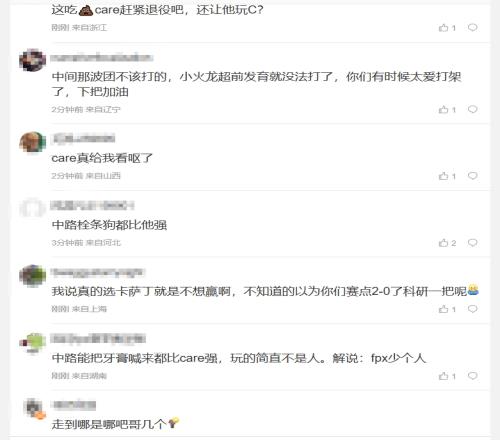Like the 选卡萨丁 comment from 上海
The height and width of the screenshot is (440, 500).
point(447,309)
